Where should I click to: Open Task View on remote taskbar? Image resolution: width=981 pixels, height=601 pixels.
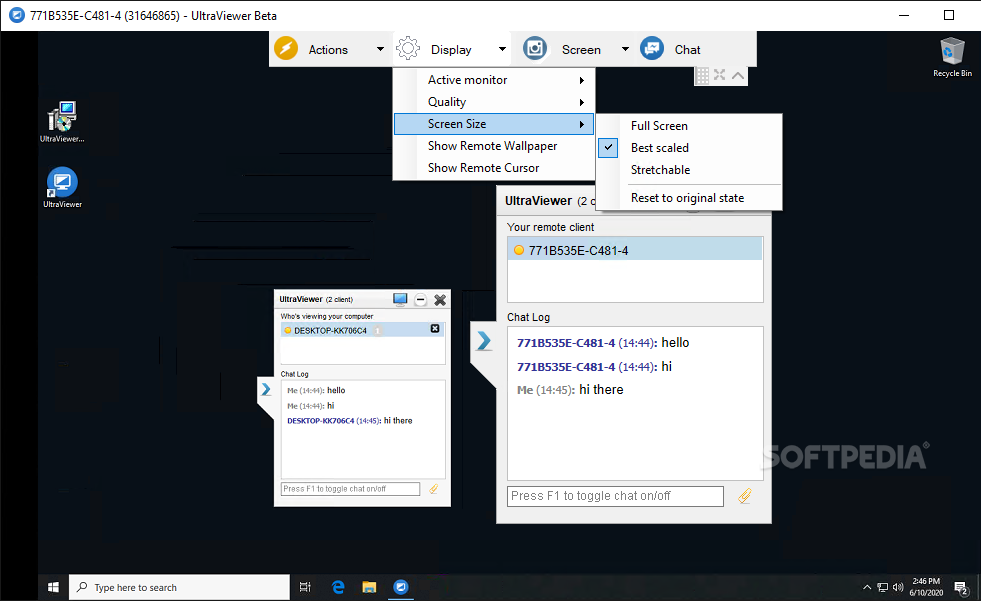coord(305,587)
